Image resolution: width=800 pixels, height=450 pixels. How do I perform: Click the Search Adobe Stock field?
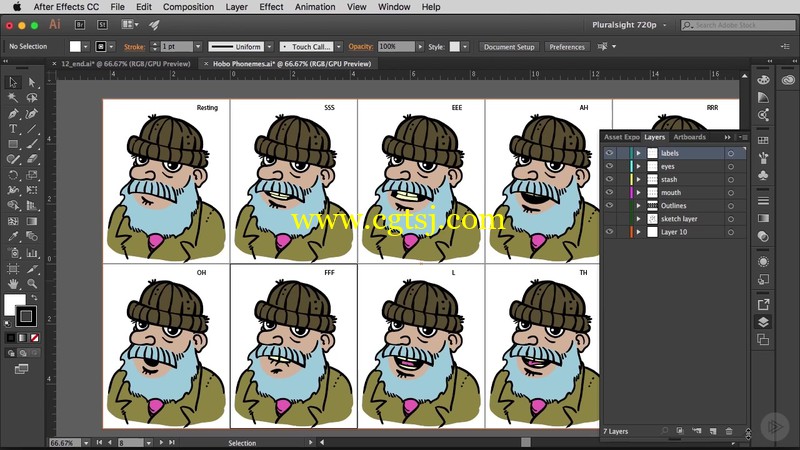(738, 25)
